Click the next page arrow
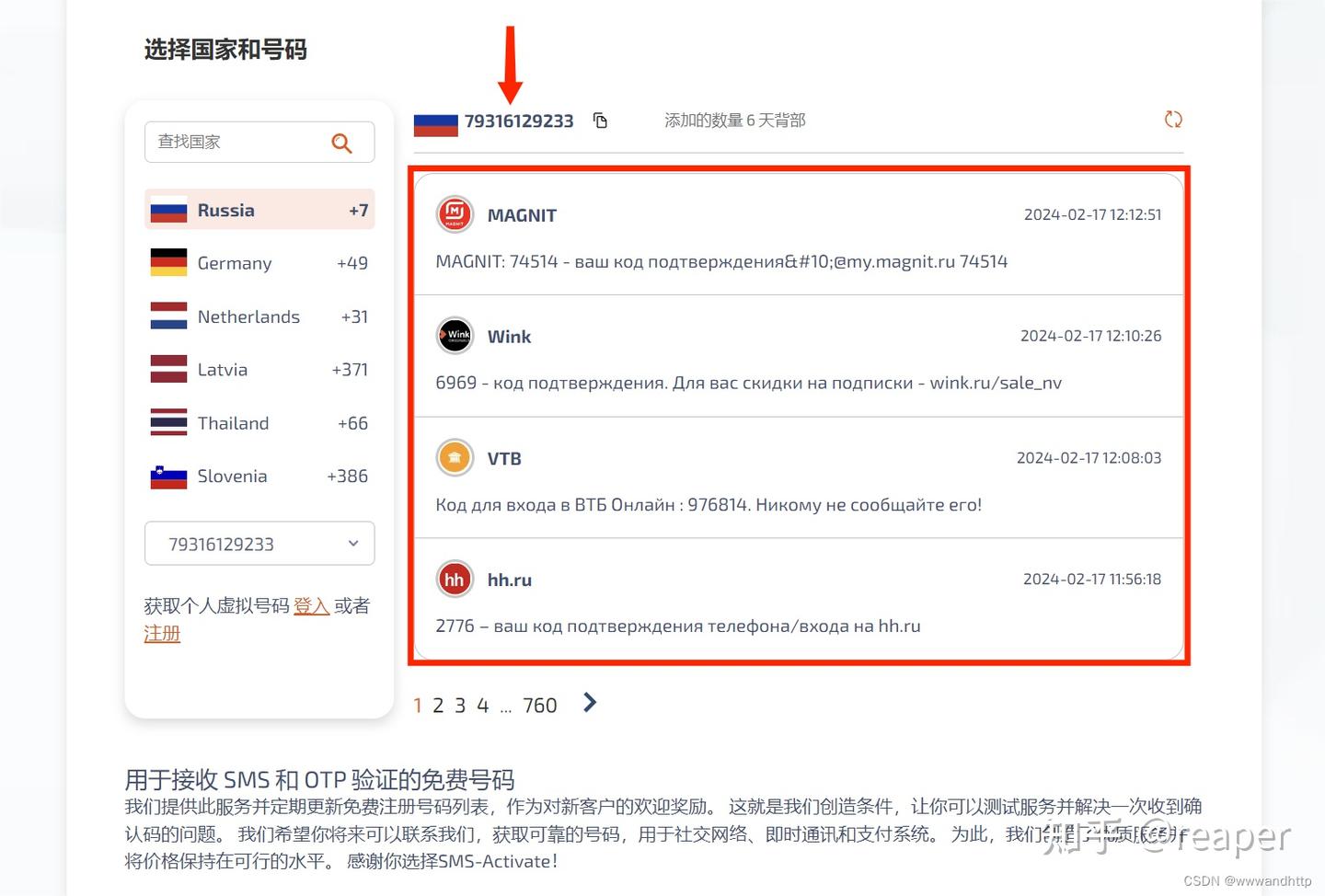 pyautogui.click(x=589, y=703)
